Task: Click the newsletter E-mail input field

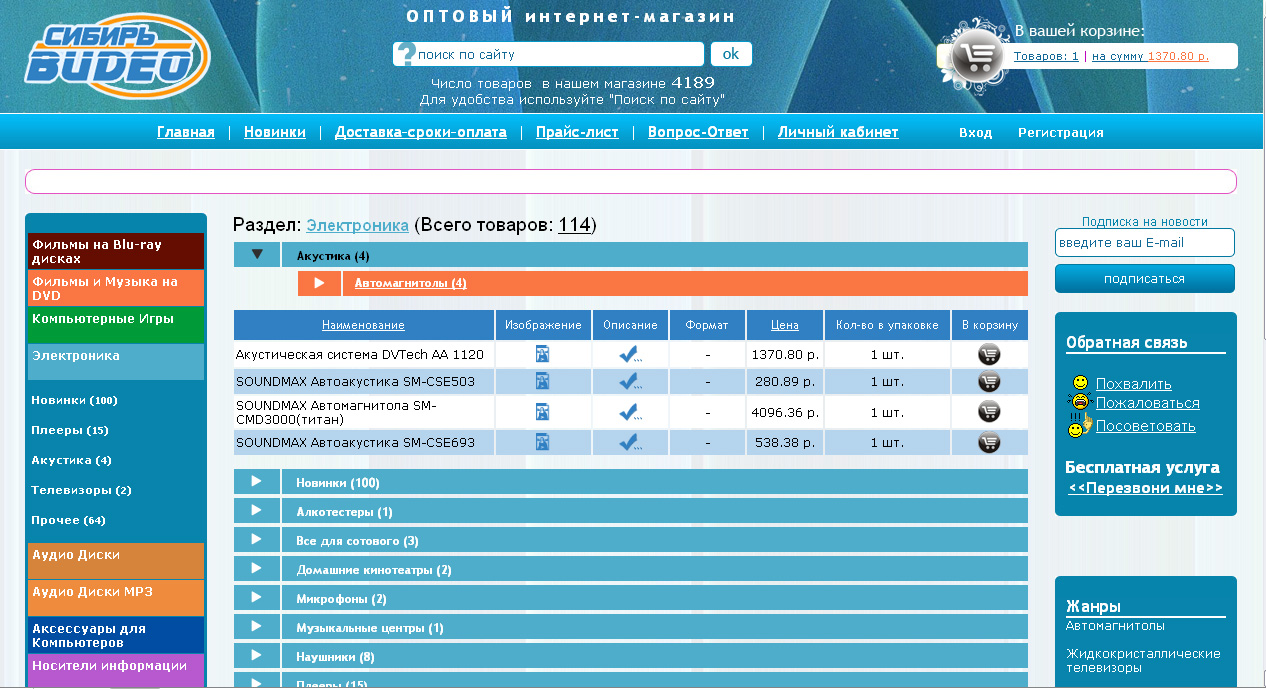Action: tap(1145, 242)
